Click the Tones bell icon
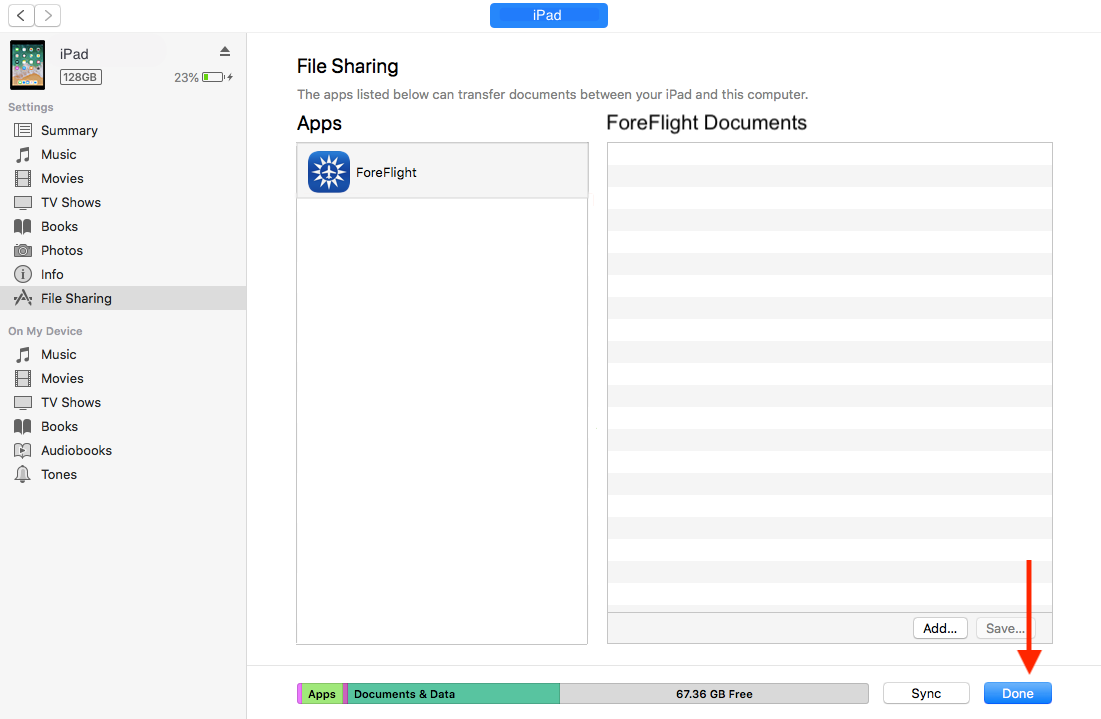The image size is (1101, 719). (x=23, y=474)
